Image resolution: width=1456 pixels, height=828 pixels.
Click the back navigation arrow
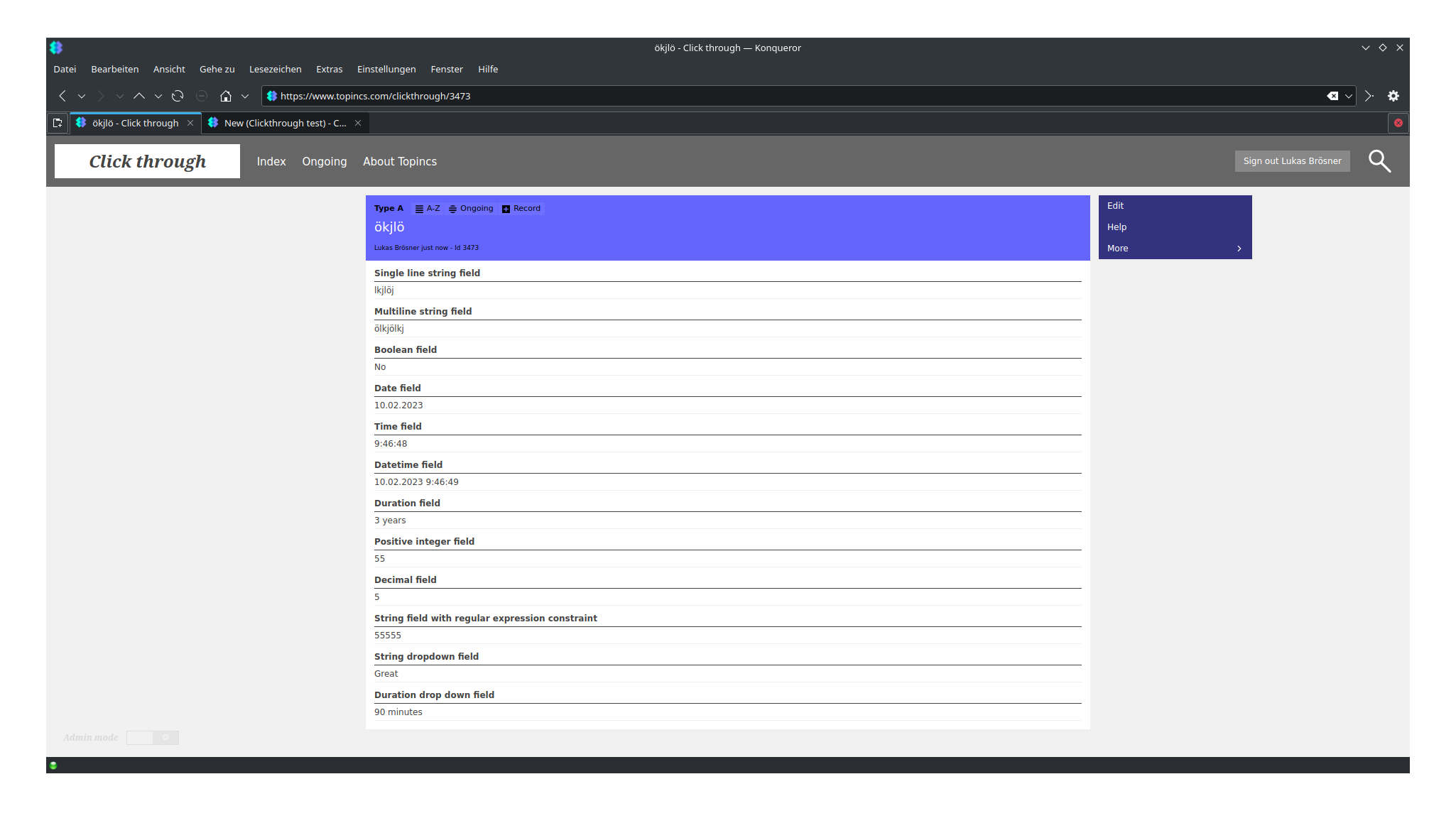tap(63, 96)
